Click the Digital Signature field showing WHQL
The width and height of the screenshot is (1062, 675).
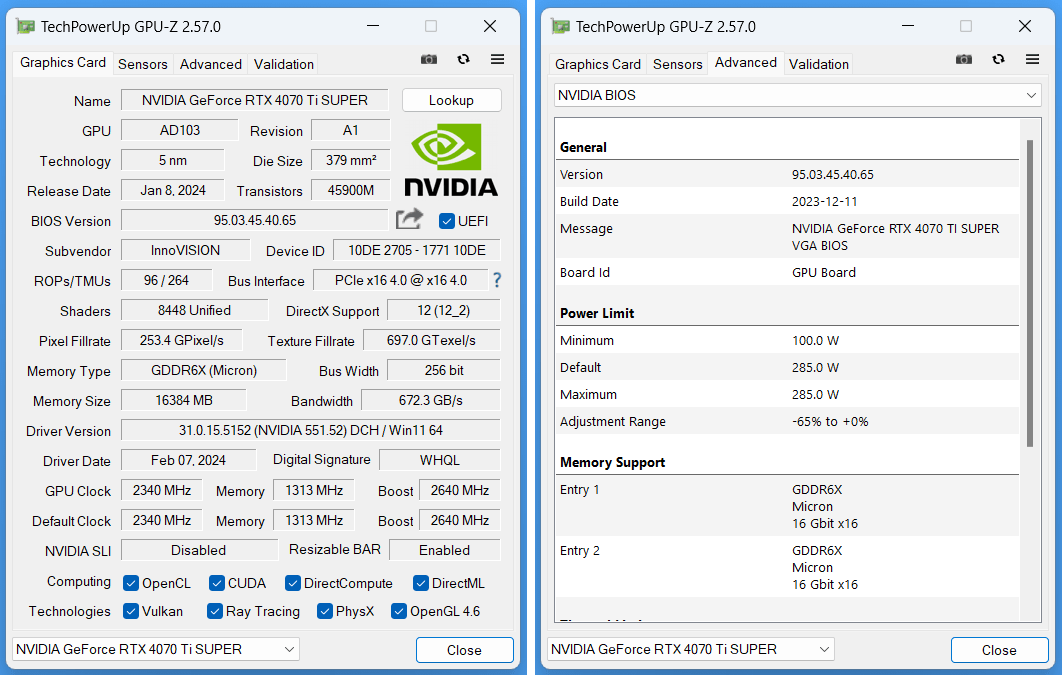[440, 460]
